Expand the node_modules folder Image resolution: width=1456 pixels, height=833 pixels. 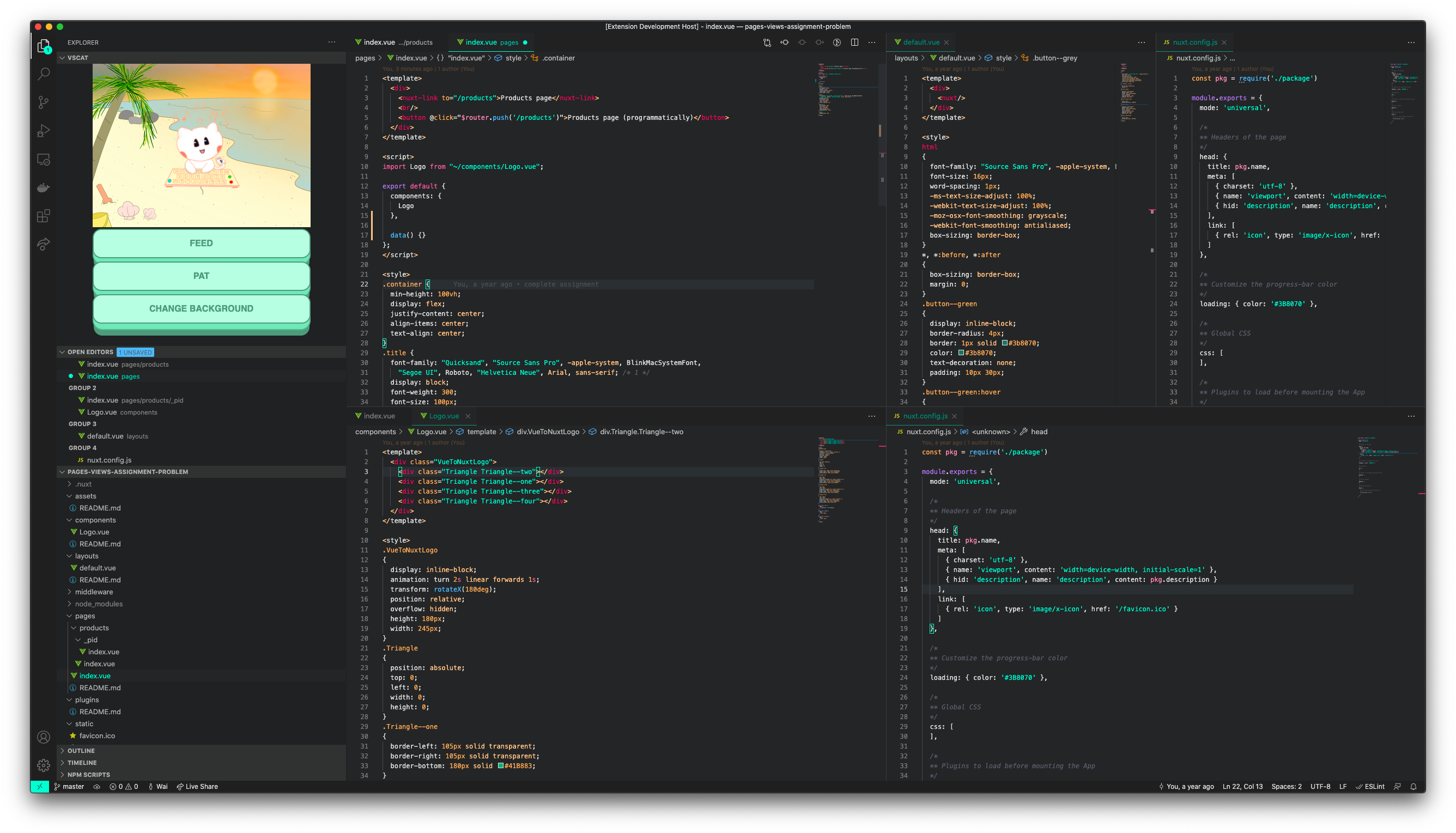point(99,604)
